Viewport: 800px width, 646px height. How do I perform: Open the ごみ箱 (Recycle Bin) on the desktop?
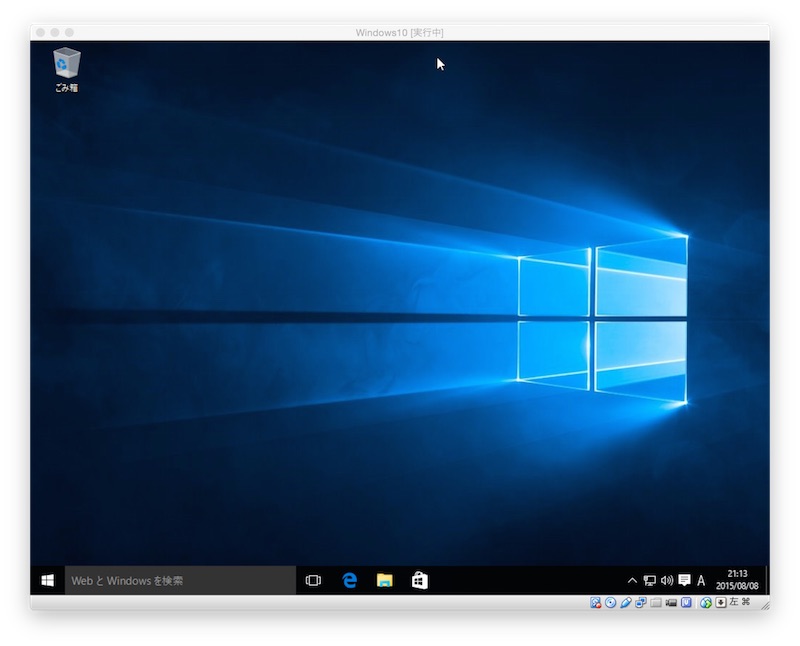(x=65, y=63)
